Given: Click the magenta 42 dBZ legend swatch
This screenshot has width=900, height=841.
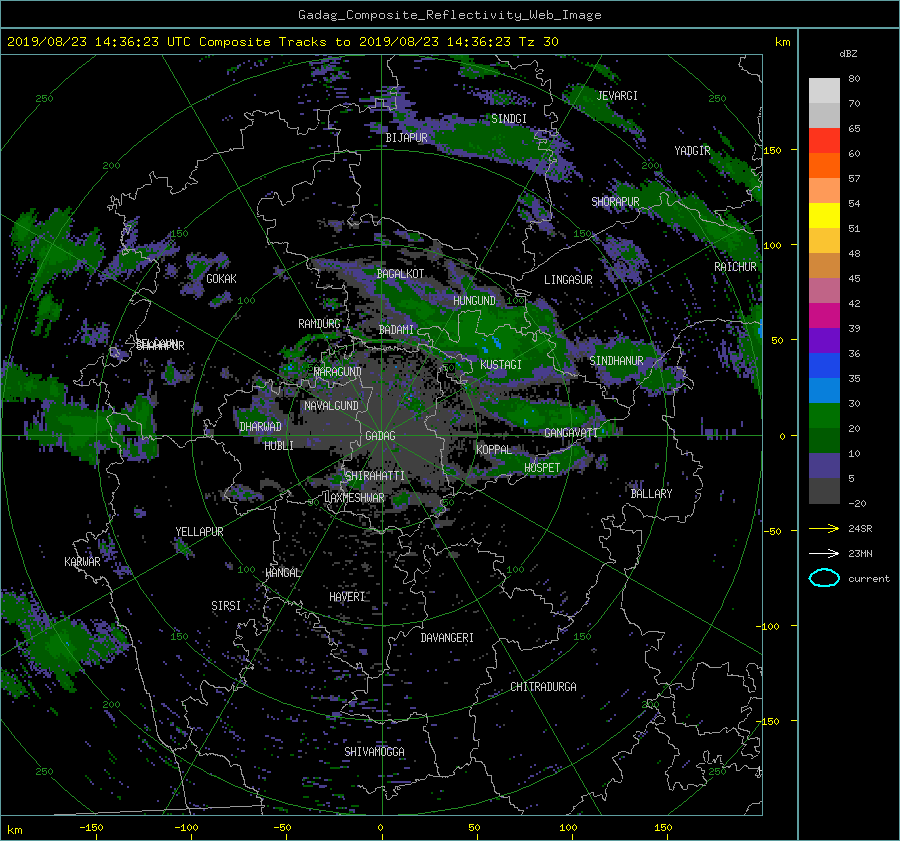Looking at the screenshot, I should 824,315.
